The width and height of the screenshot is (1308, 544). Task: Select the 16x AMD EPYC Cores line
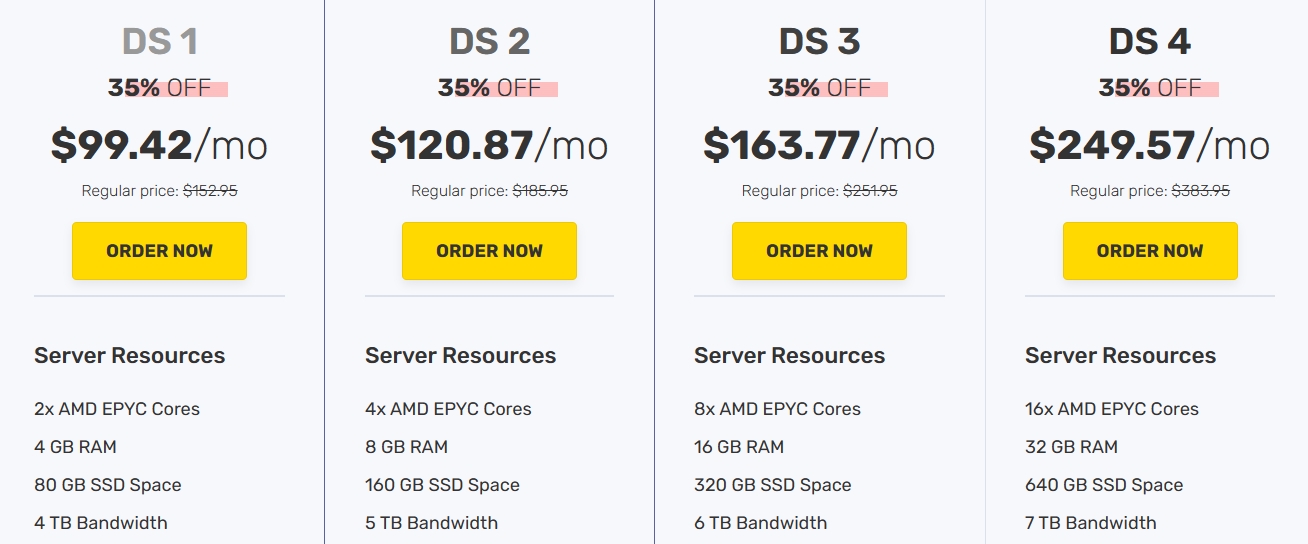point(1112,409)
